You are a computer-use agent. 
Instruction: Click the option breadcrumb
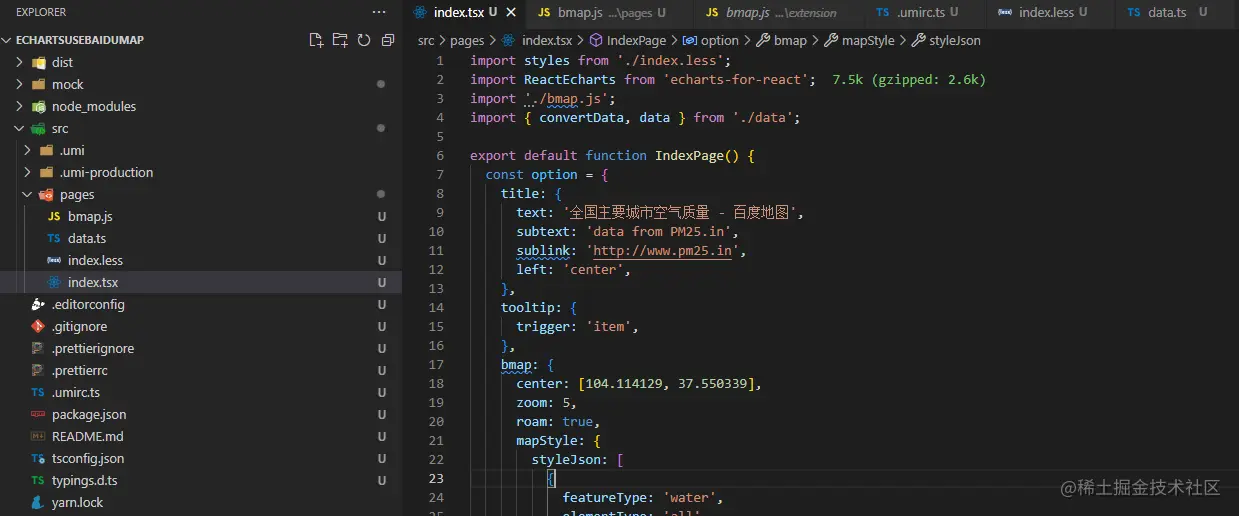pos(720,40)
